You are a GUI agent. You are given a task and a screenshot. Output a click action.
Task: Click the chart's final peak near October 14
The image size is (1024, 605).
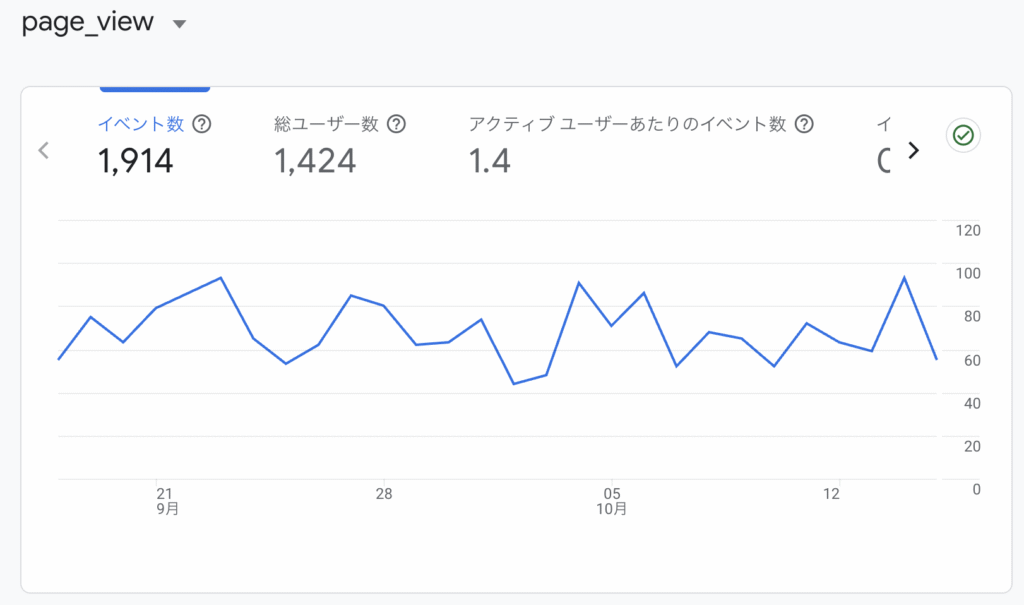coord(904,277)
